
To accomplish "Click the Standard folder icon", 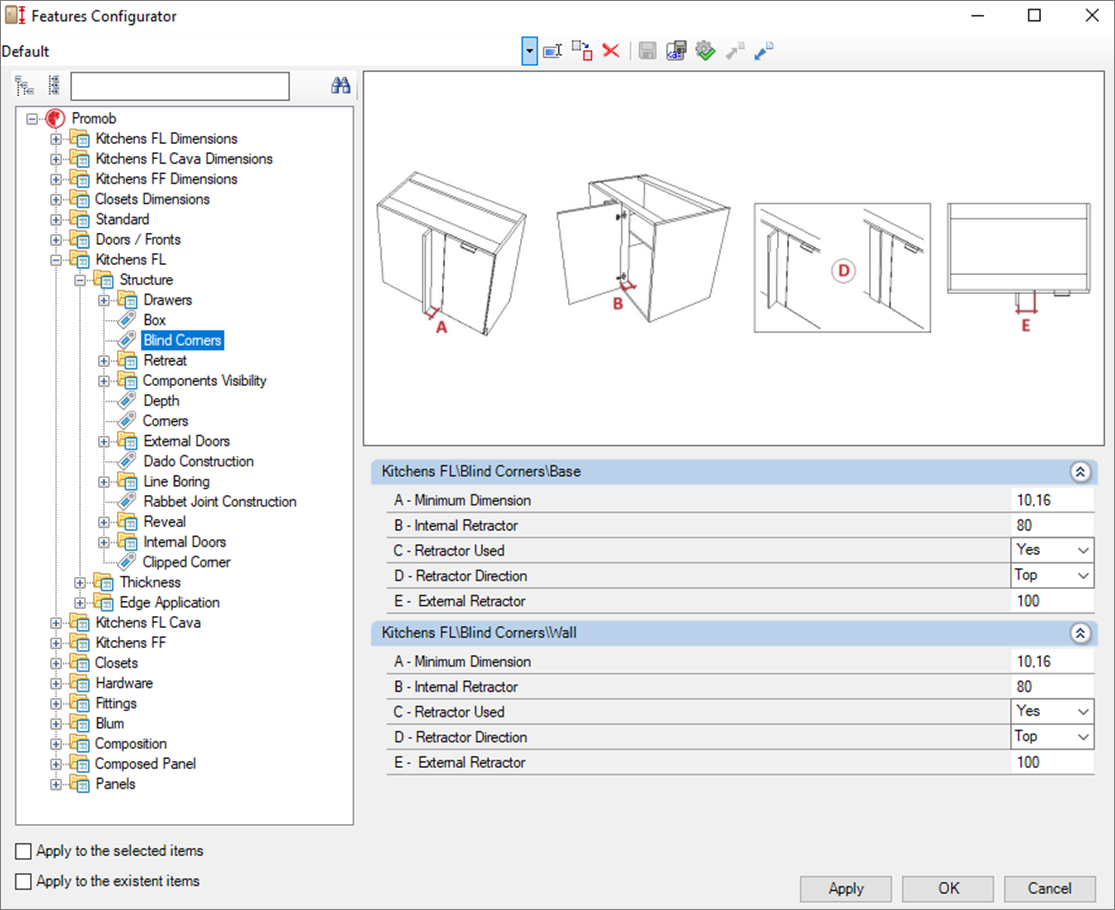I will point(80,220).
